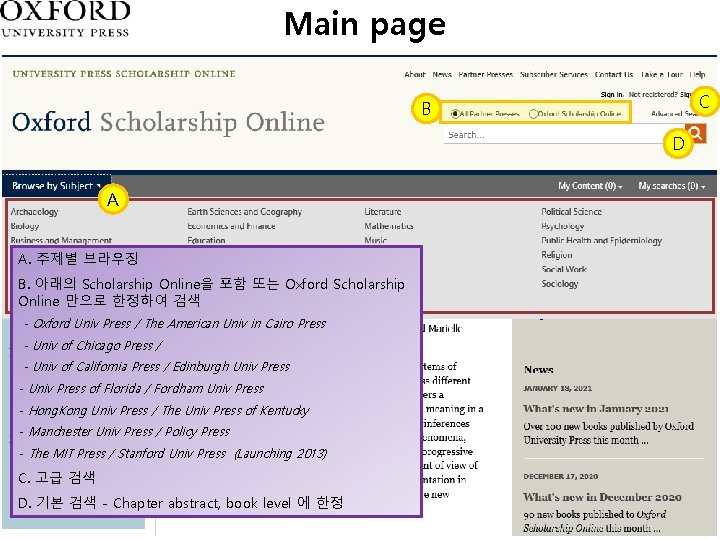This screenshot has width=720, height=540.
Task: Click the '90 new books published' news text
Action: pyautogui.click(x=595, y=521)
